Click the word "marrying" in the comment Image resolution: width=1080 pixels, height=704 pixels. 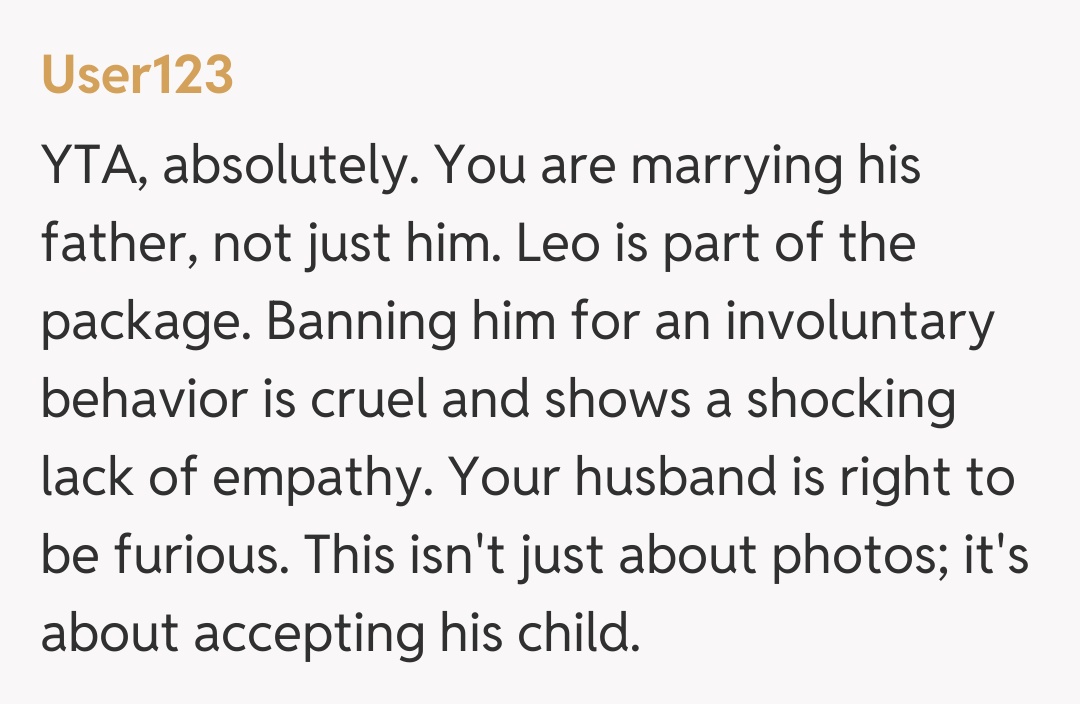tap(737, 168)
